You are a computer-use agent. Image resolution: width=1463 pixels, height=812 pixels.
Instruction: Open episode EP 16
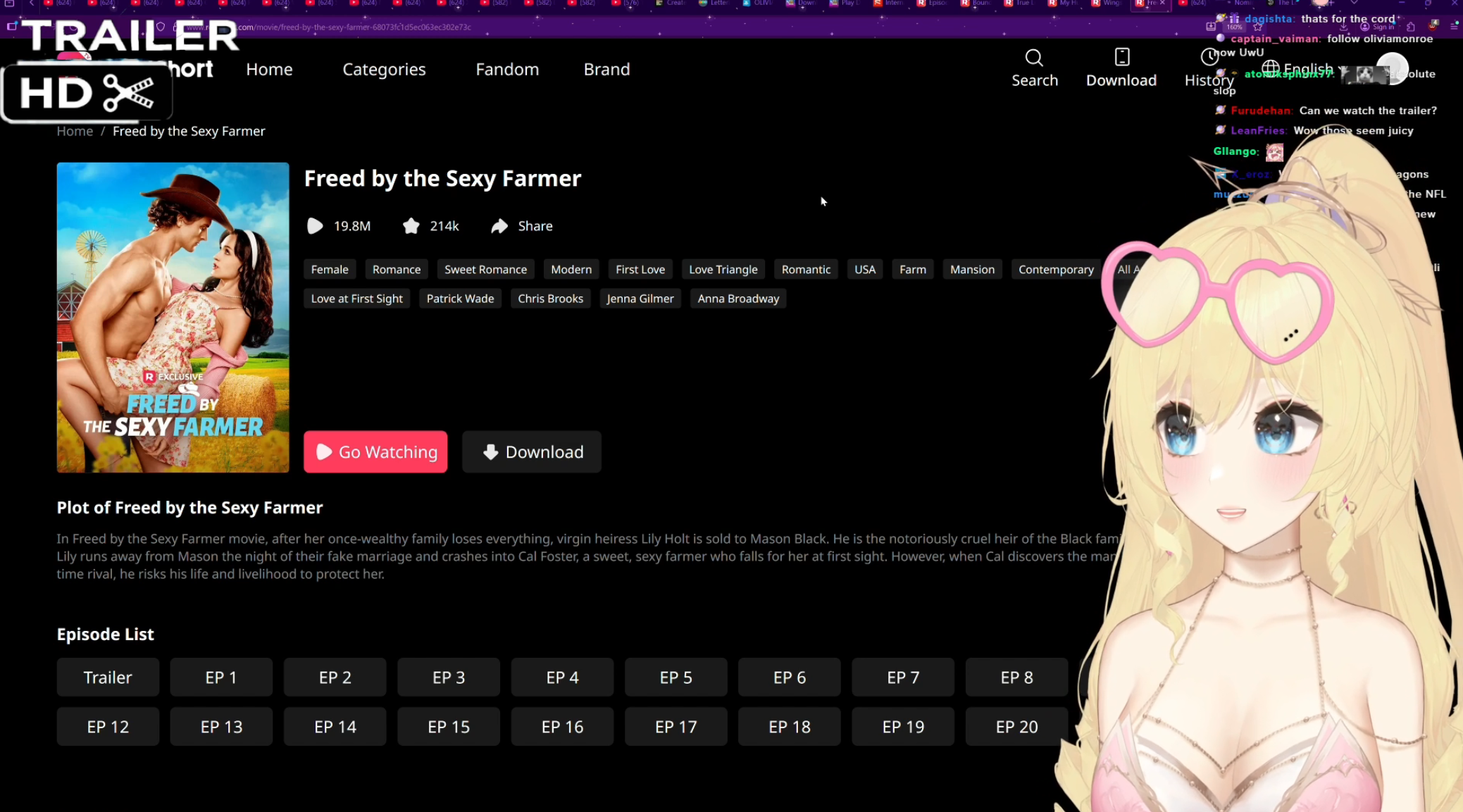[562, 726]
